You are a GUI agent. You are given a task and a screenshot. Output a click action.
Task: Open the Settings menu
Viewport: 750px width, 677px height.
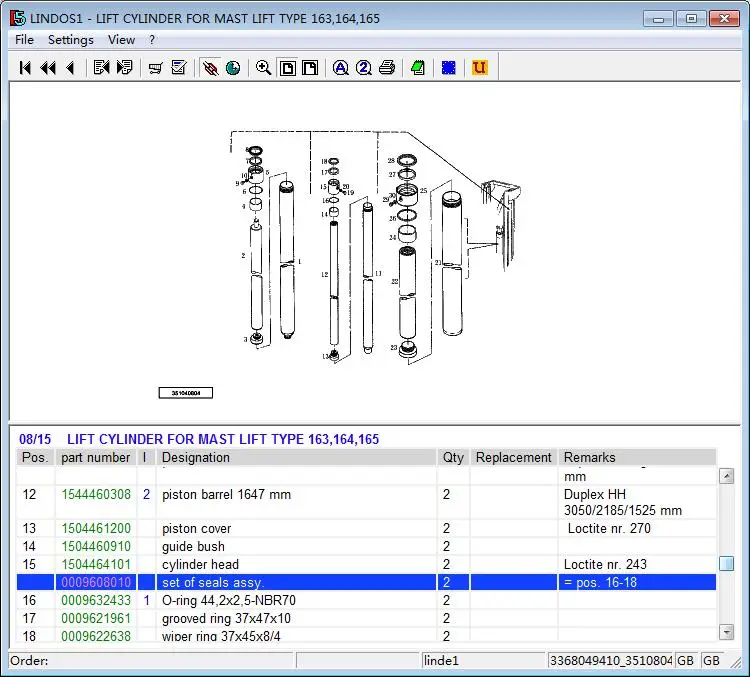click(70, 40)
